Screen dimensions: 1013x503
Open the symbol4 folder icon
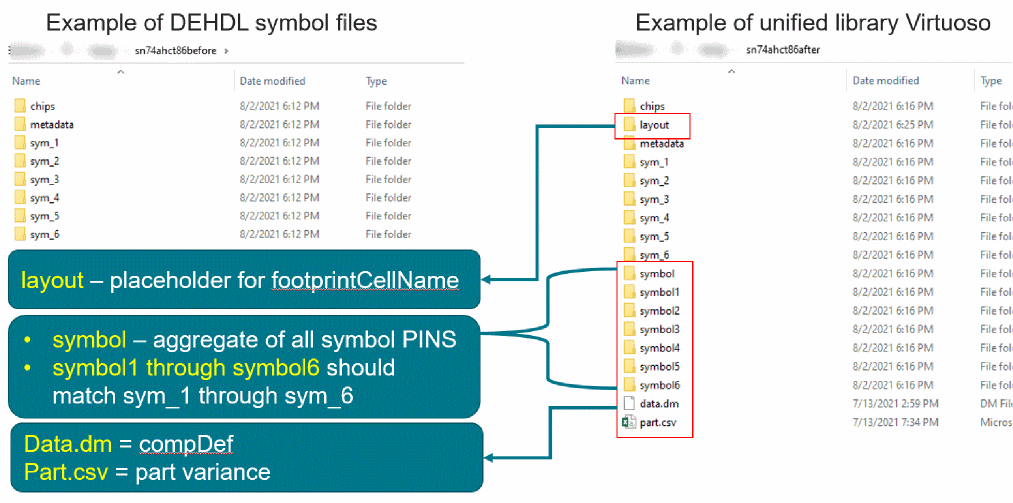pyautogui.click(x=629, y=348)
